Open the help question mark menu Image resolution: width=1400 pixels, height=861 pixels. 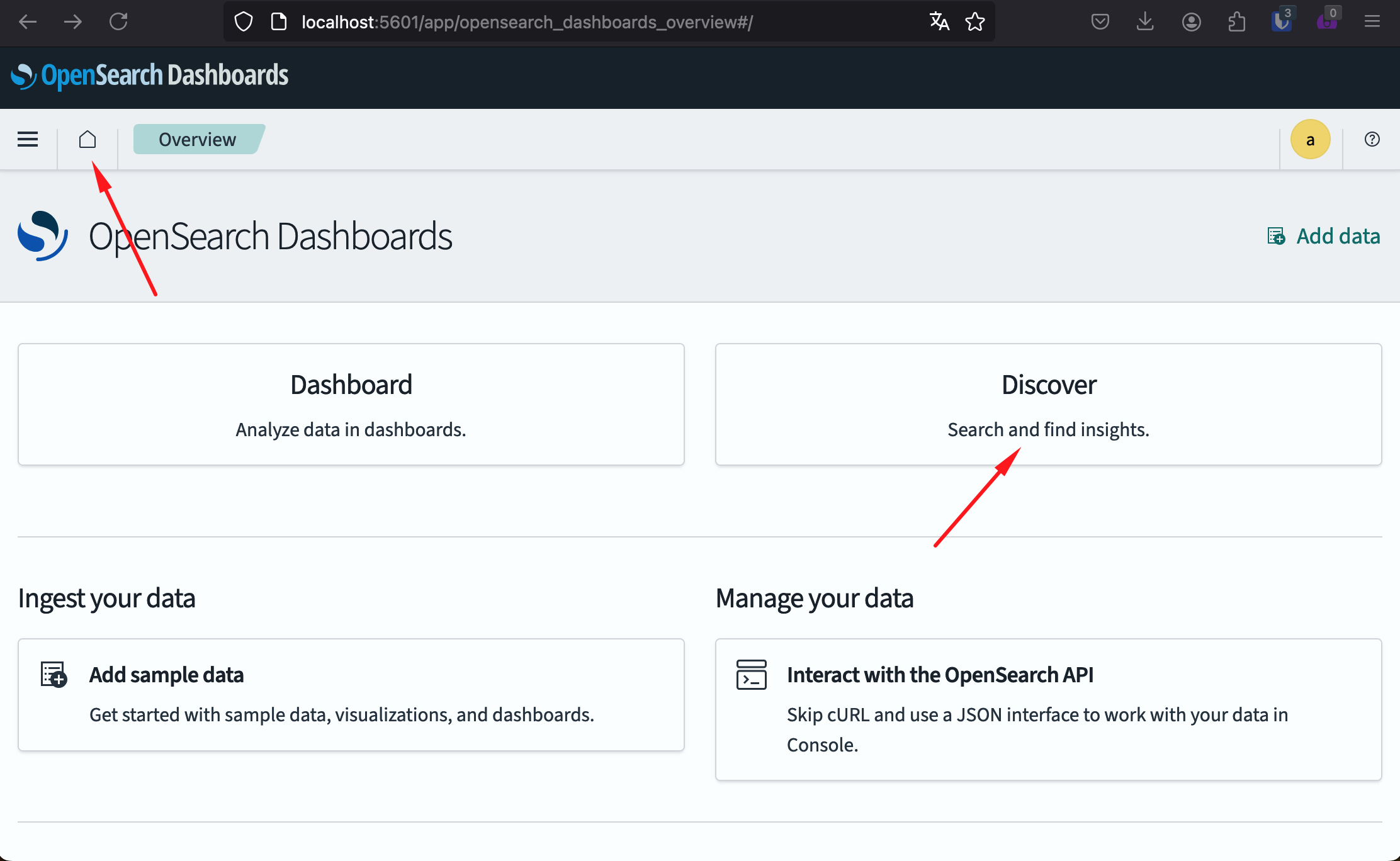tap(1372, 139)
